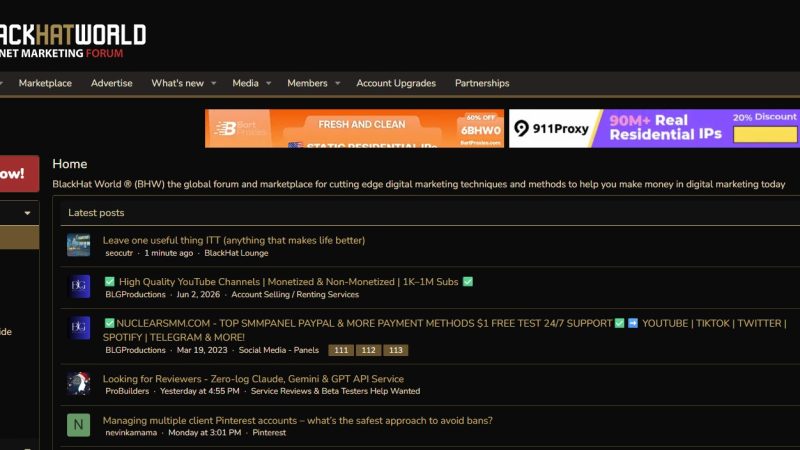Jump to page 111 of the NUCLEARSMM thread
Screen dimensions: 800x450
click(341, 350)
